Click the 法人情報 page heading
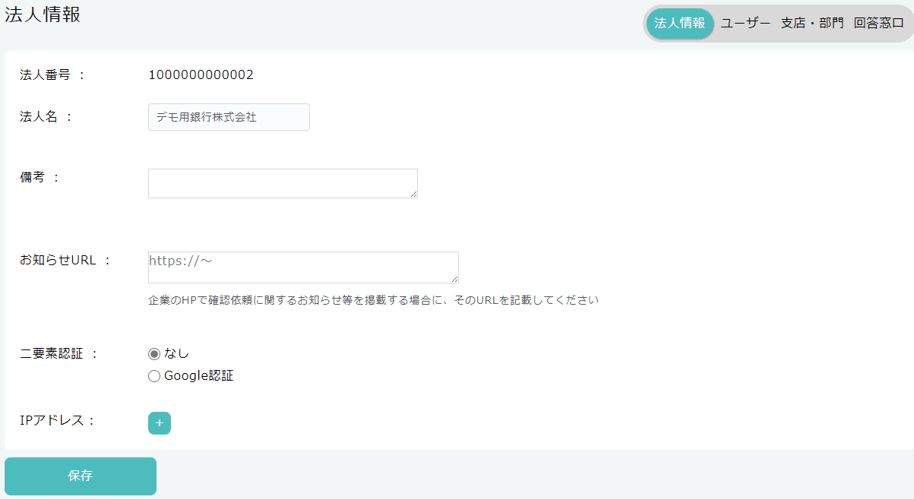 [x=43, y=15]
